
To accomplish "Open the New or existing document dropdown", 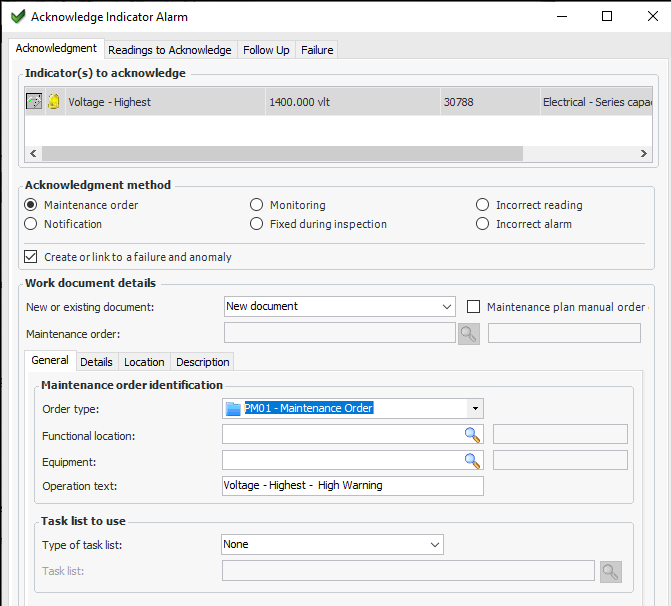I will click(x=340, y=306).
